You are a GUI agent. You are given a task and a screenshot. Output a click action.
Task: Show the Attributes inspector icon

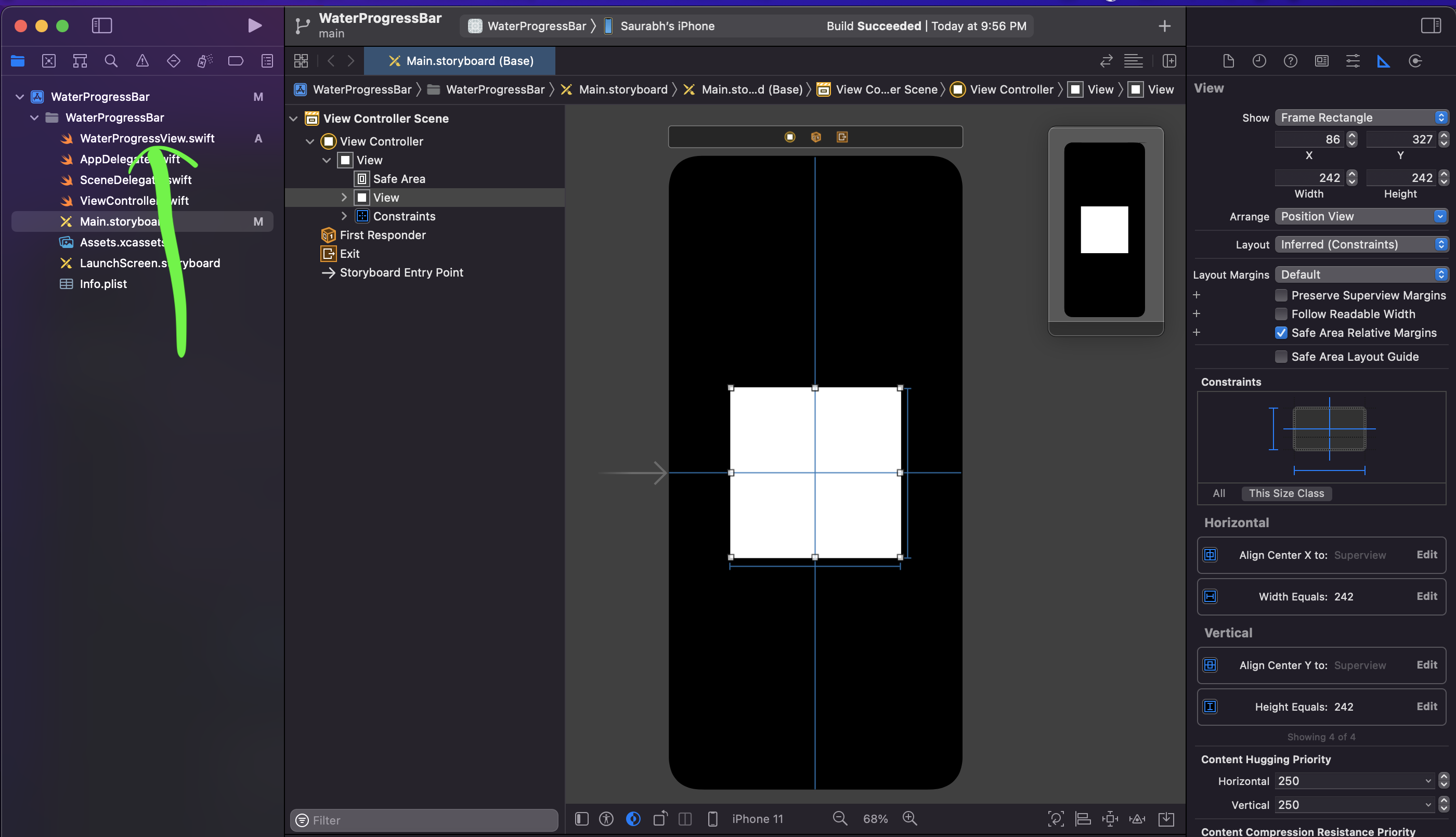[x=1353, y=61]
